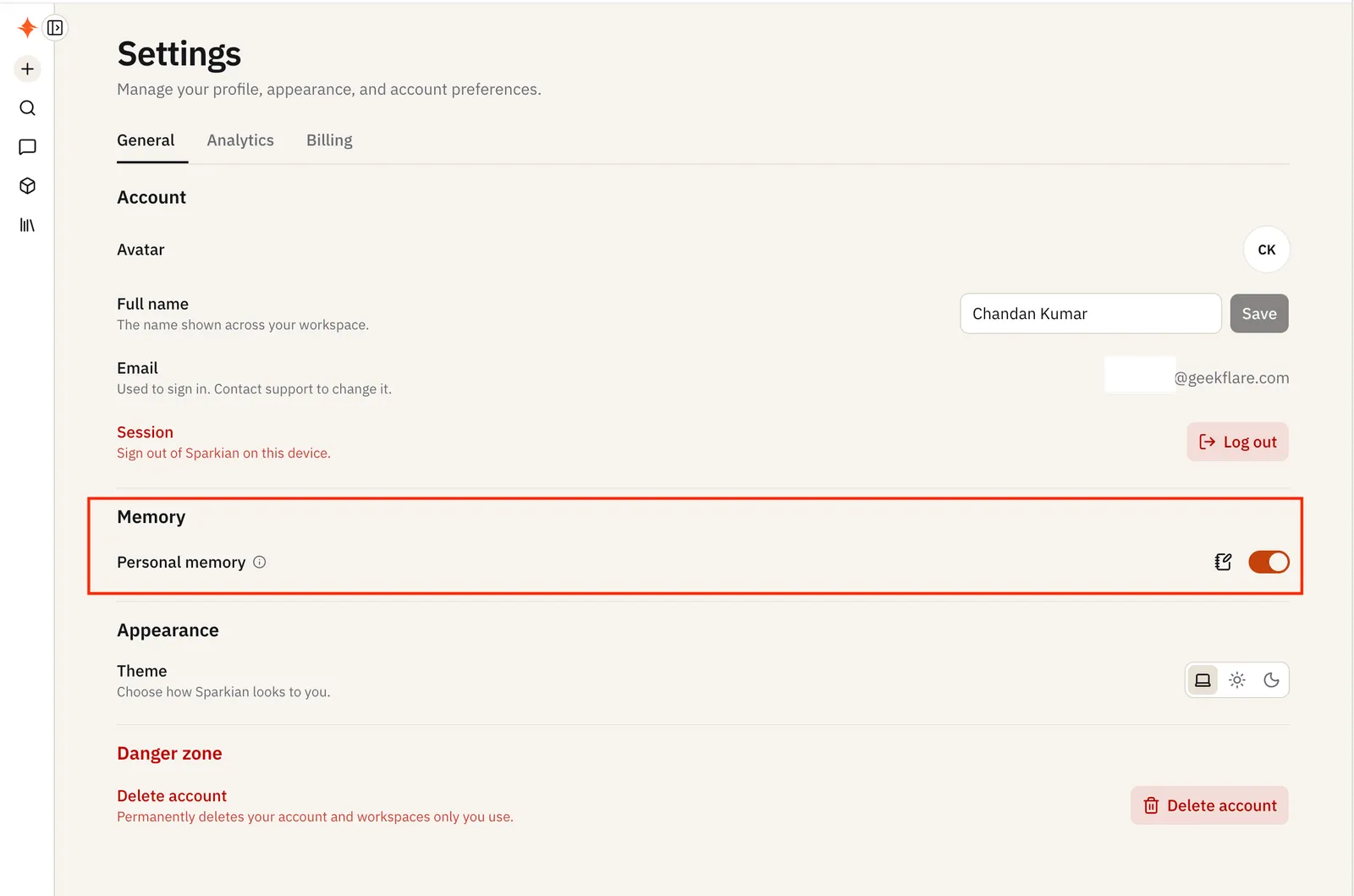This screenshot has height=896, width=1354.
Task: Click the Log out button
Action: click(x=1237, y=442)
